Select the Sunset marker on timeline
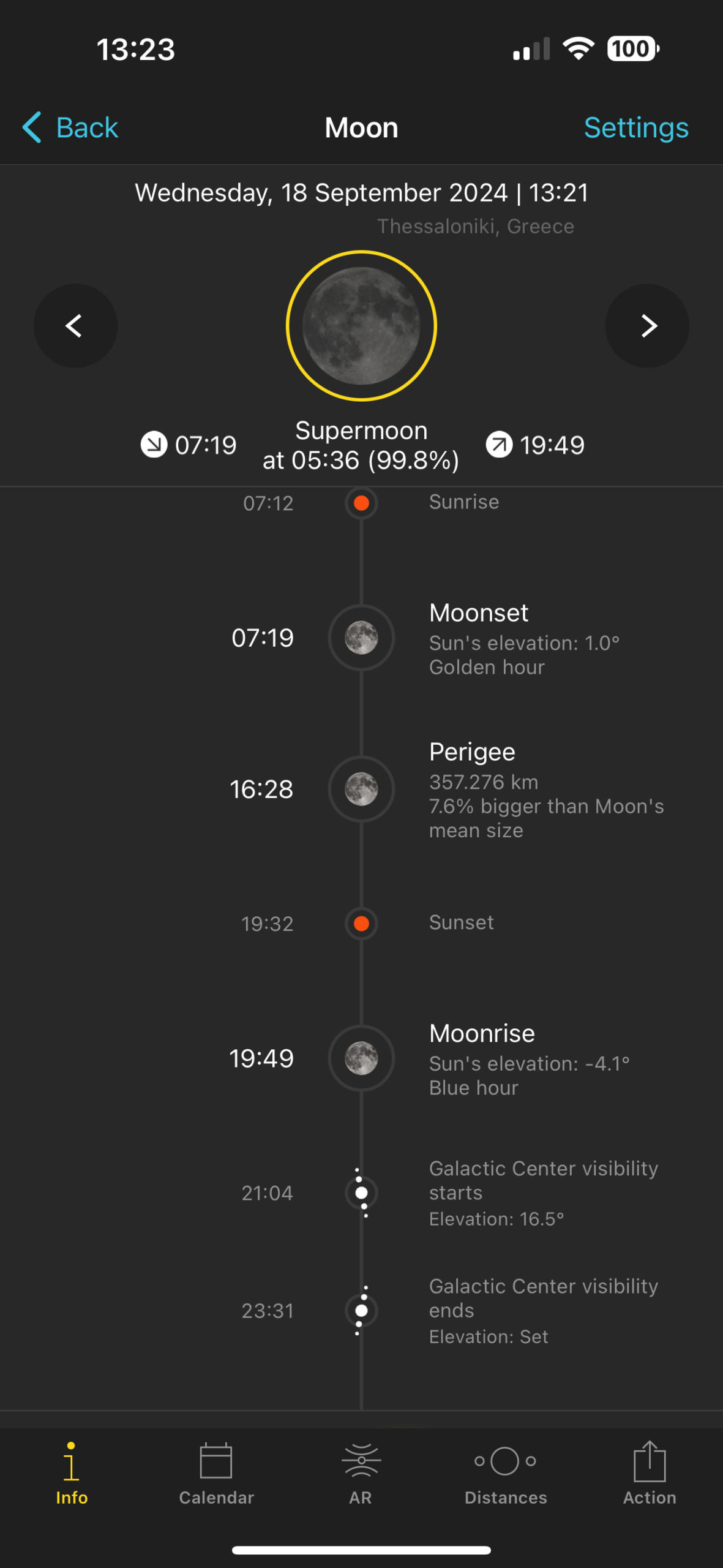The width and height of the screenshot is (723, 1568). pyautogui.click(x=361, y=923)
